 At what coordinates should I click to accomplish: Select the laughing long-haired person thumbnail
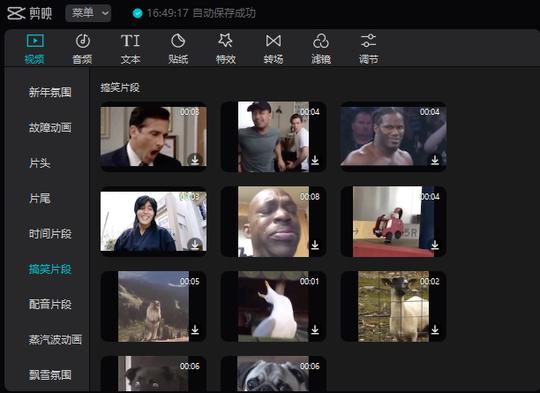[154, 221]
